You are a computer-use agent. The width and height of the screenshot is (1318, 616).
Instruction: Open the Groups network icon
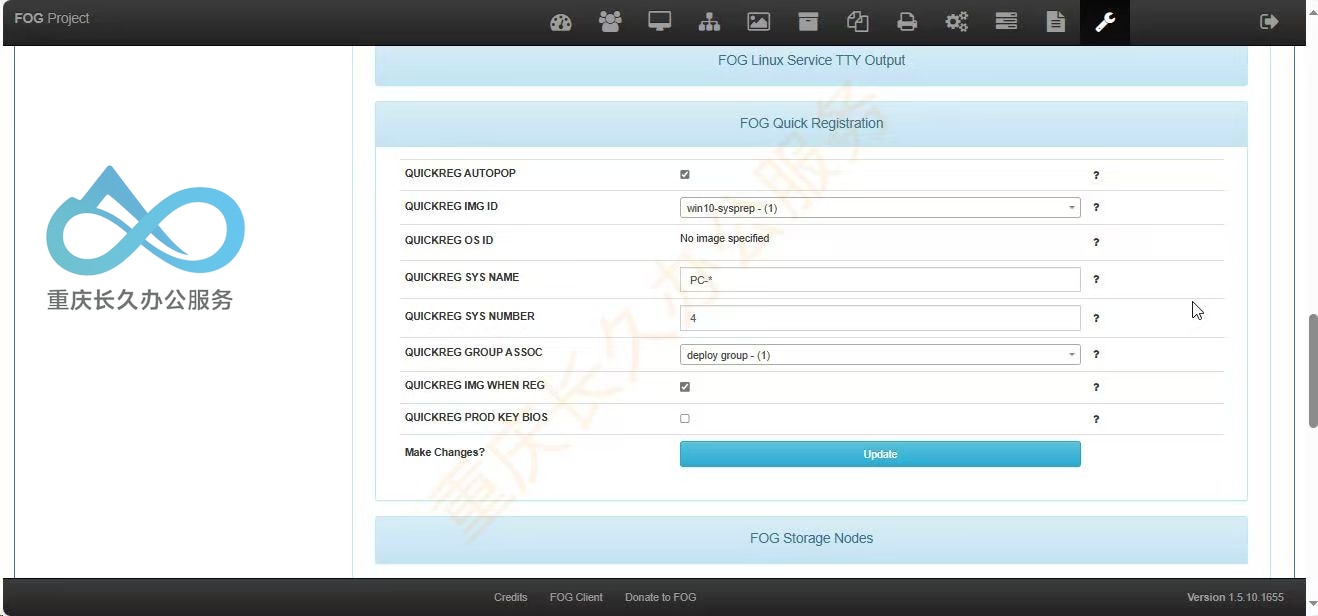pyautogui.click(x=709, y=22)
